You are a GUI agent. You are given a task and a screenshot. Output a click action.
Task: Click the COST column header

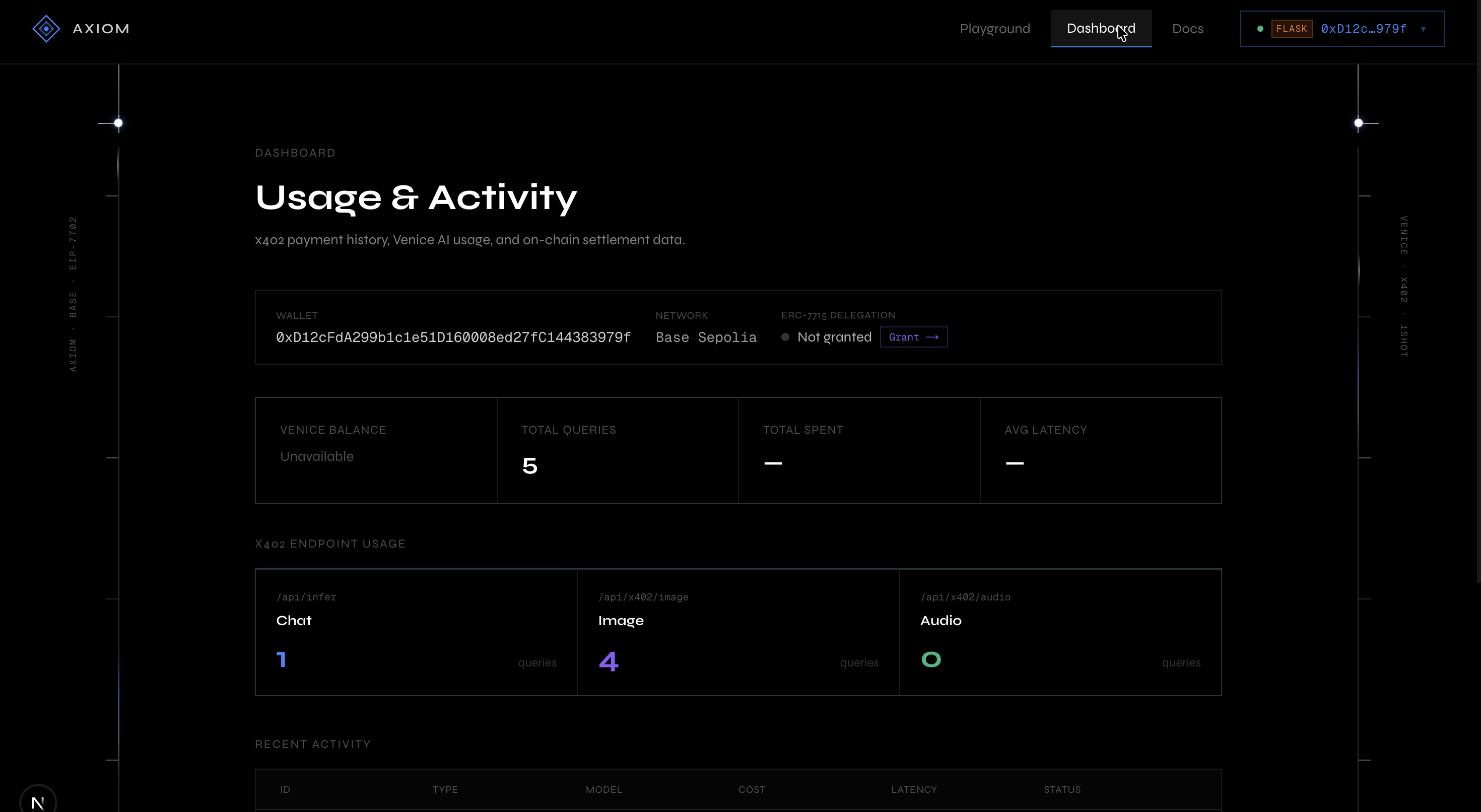(752, 789)
